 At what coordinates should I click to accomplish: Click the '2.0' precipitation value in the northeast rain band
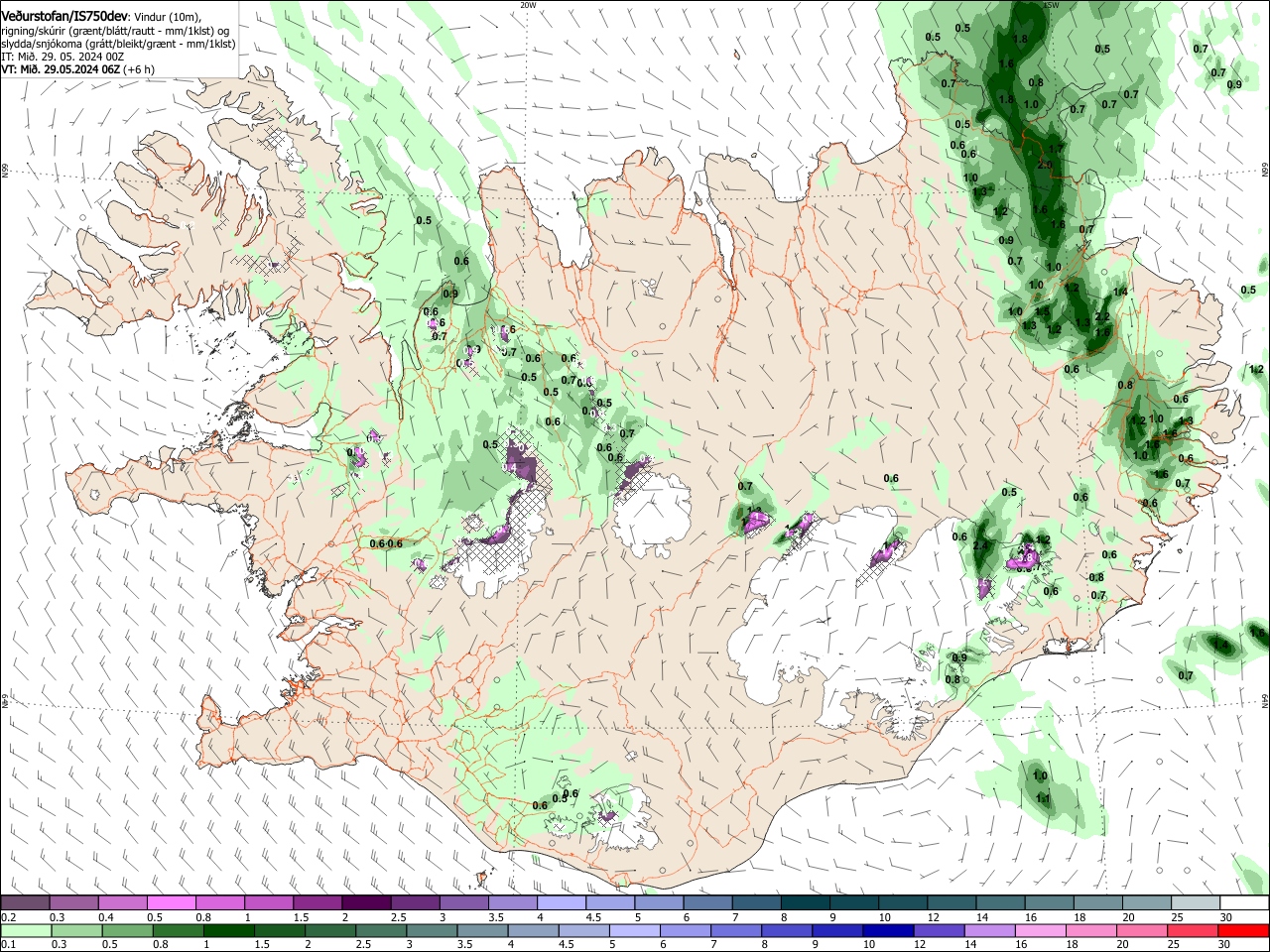coord(1045,166)
